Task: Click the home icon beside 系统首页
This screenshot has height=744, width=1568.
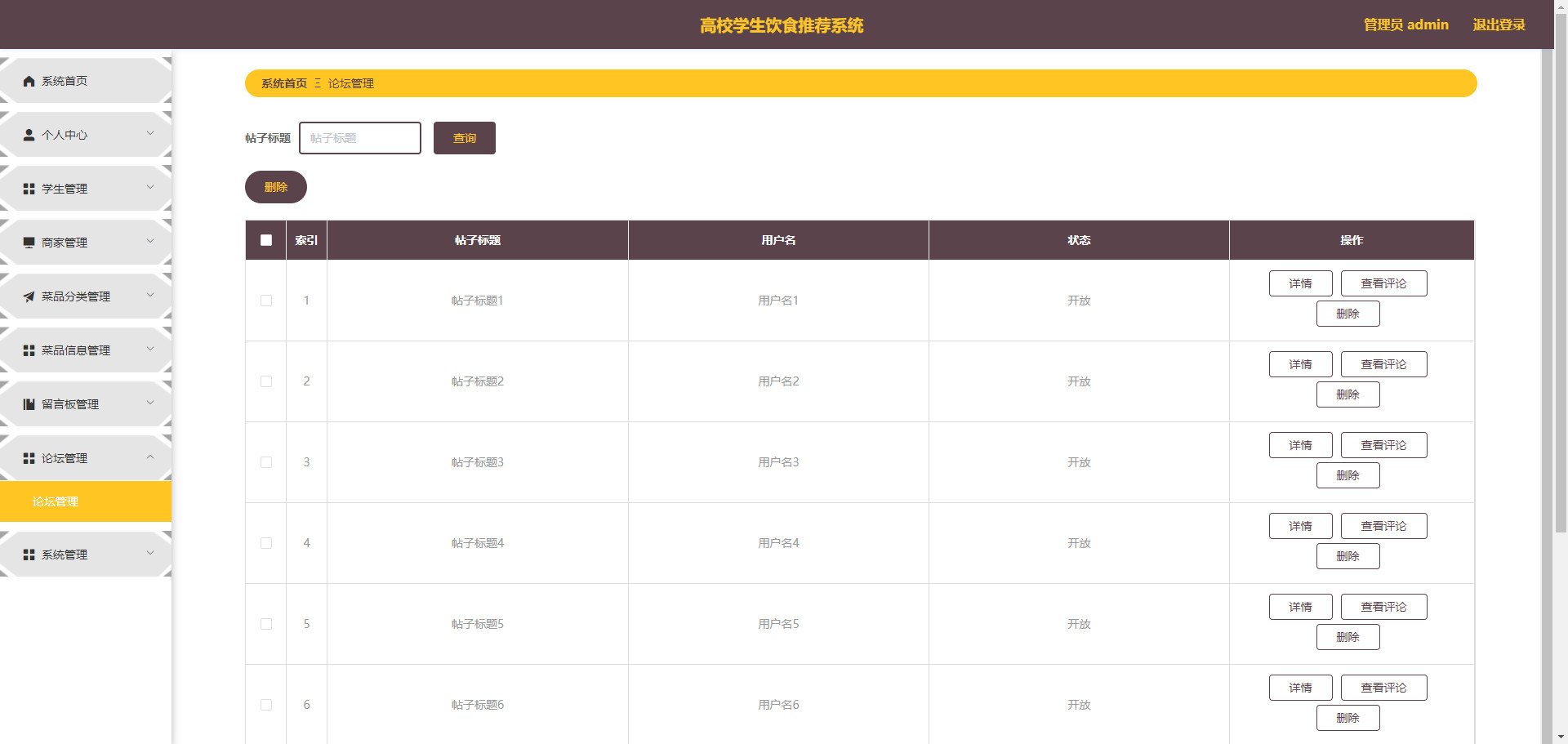Action: (x=29, y=81)
